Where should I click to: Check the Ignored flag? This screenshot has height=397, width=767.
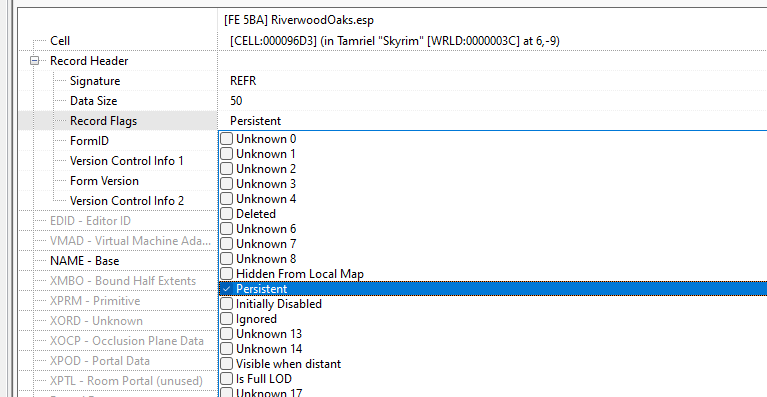226,319
